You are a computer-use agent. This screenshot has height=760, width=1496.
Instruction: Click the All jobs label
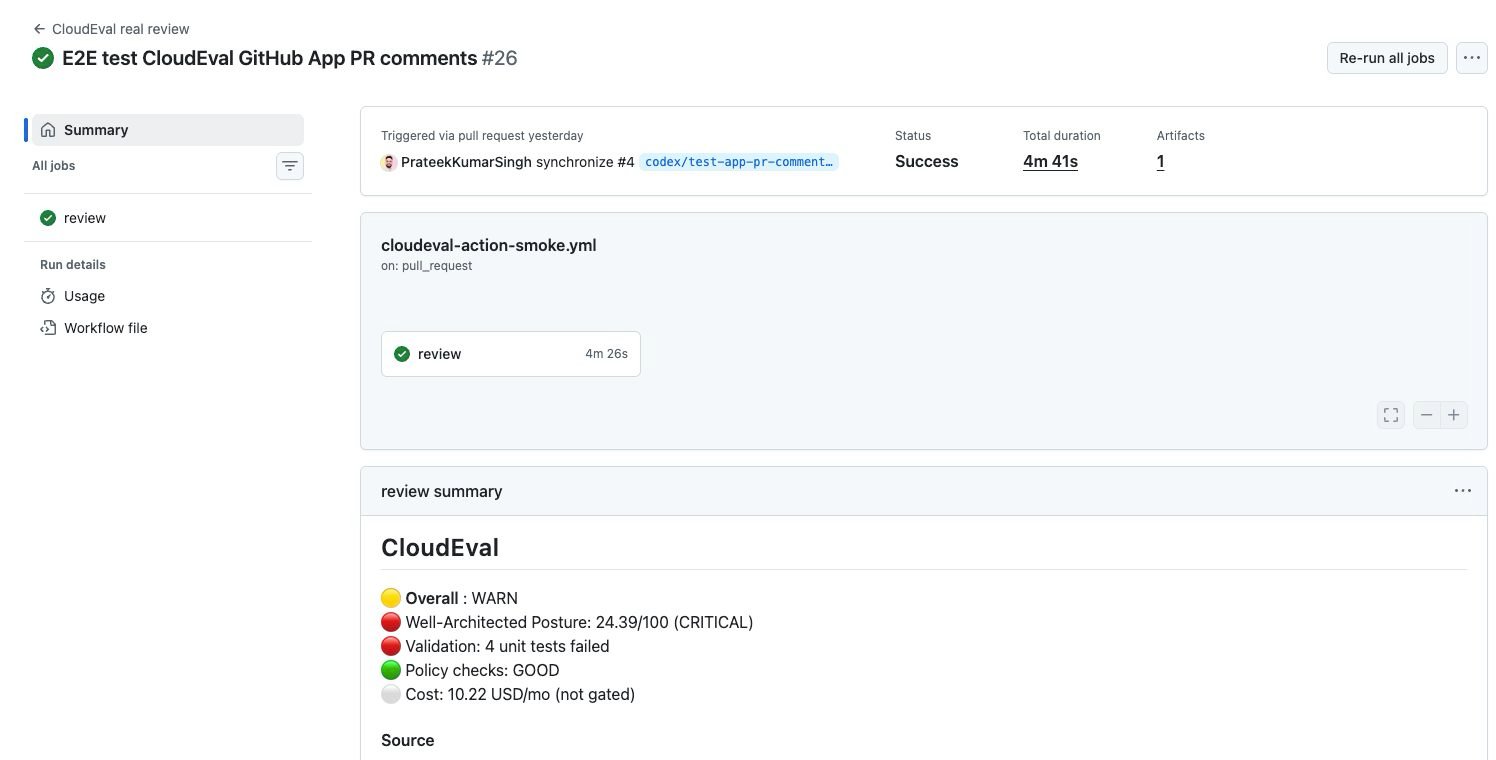[54, 166]
